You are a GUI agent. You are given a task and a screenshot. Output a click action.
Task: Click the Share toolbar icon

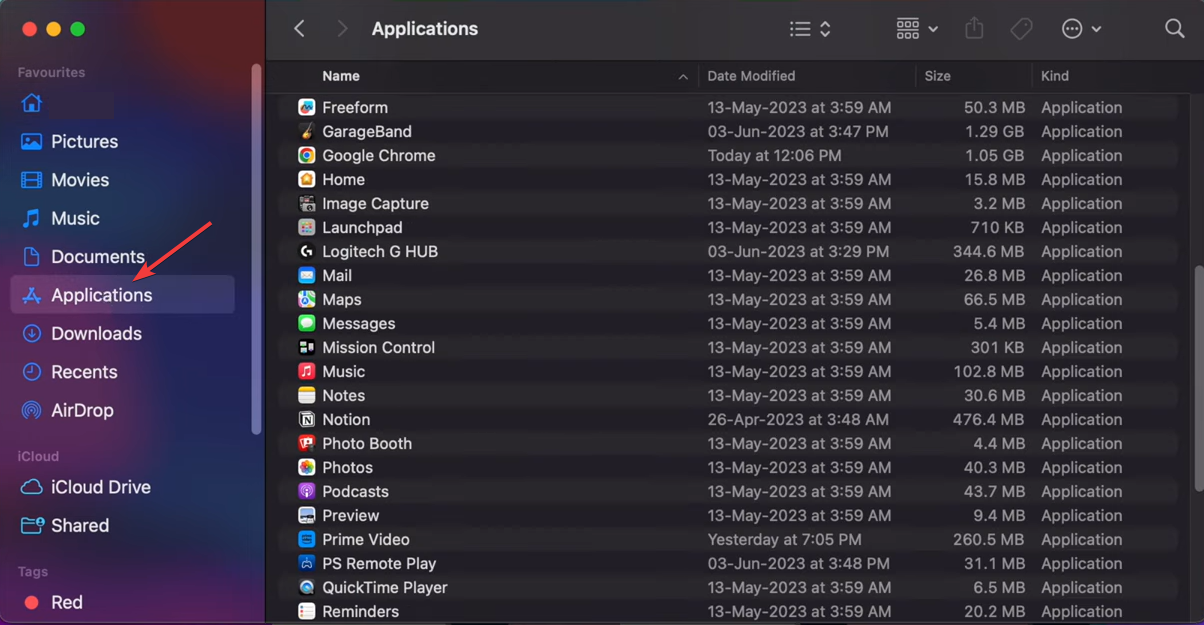tap(974, 28)
